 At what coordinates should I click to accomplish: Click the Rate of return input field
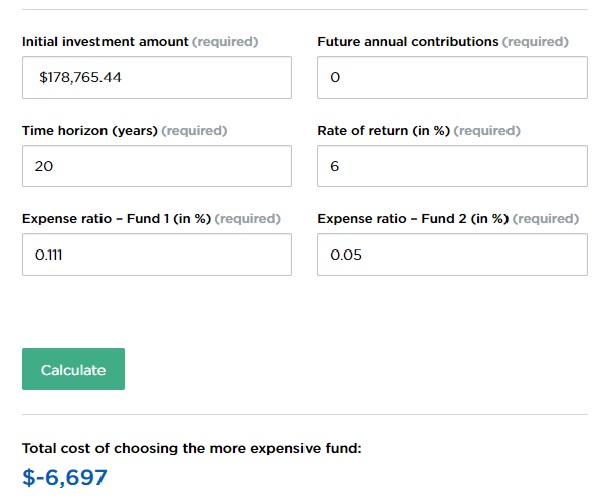[452, 166]
